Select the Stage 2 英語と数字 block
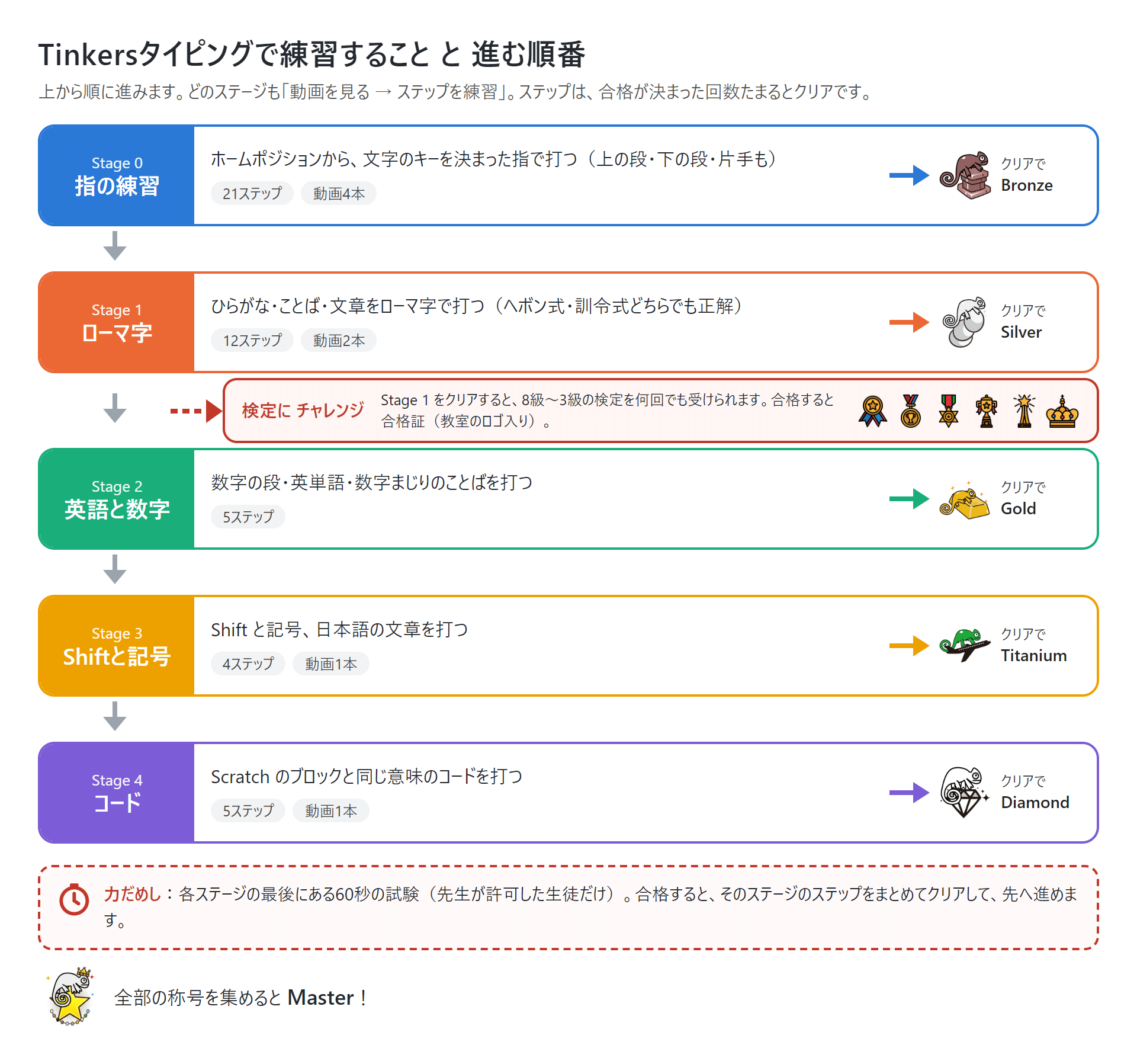1137x1064 pixels. (x=117, y=499)
